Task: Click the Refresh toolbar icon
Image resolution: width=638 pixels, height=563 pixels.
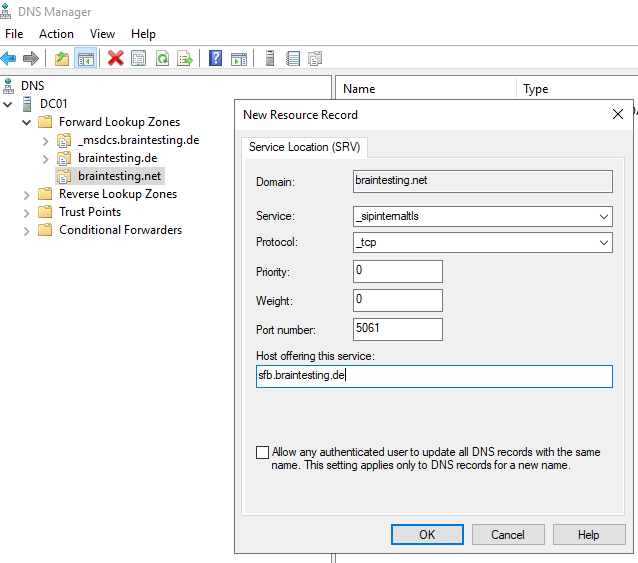Action: click(x=162, y=59)
